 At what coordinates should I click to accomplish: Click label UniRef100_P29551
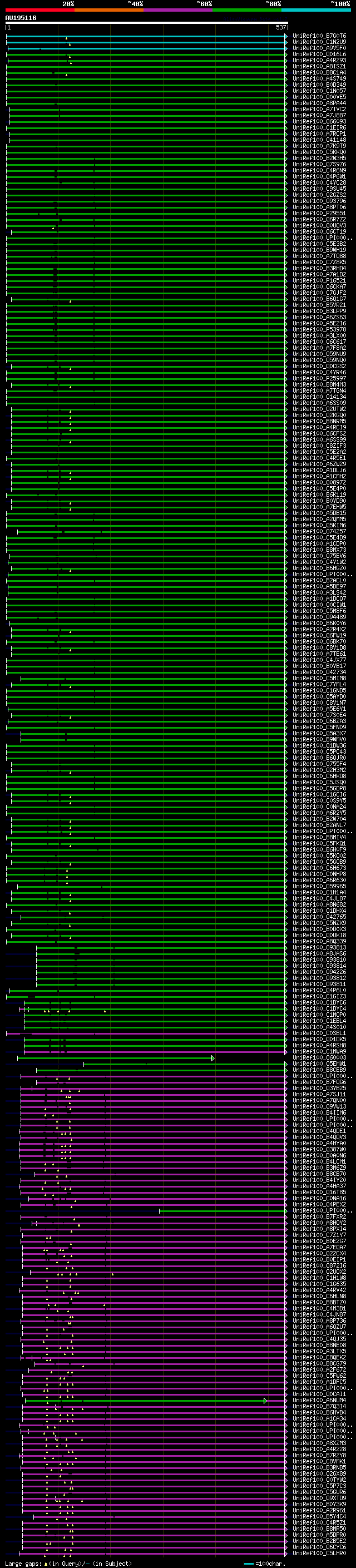coord(319,213)
